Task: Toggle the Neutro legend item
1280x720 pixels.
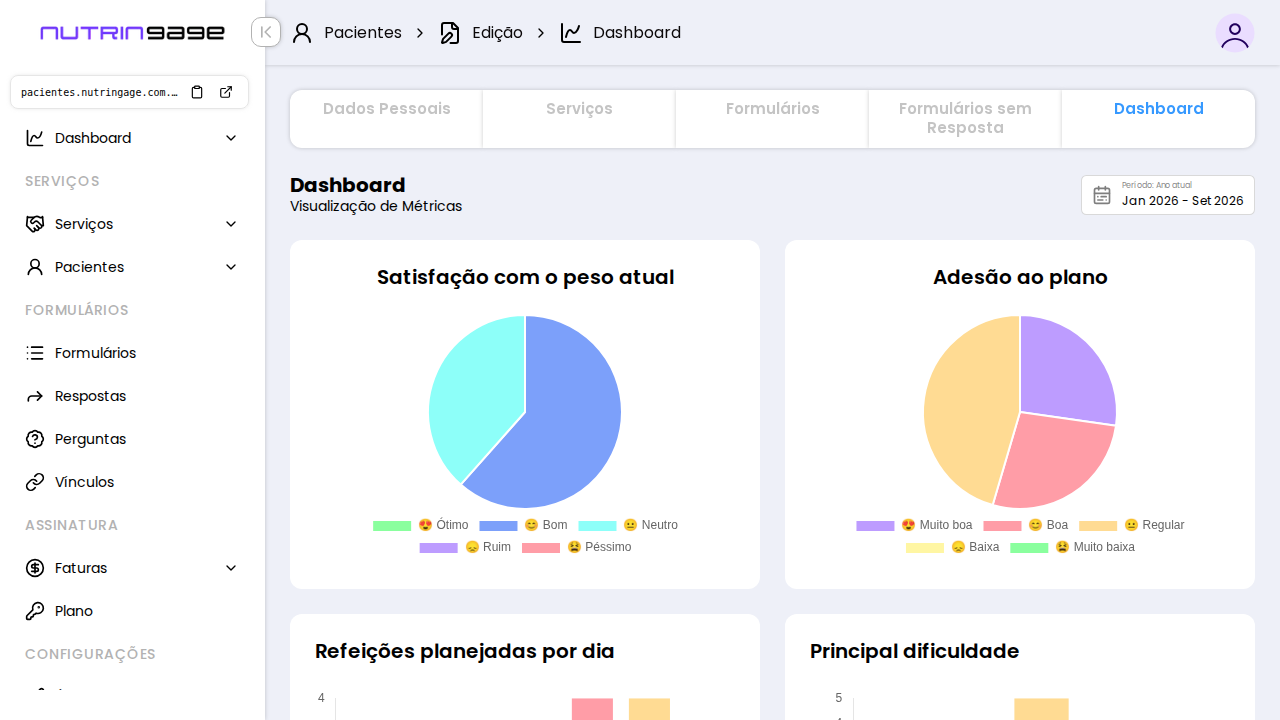Action: coord(628,525)
